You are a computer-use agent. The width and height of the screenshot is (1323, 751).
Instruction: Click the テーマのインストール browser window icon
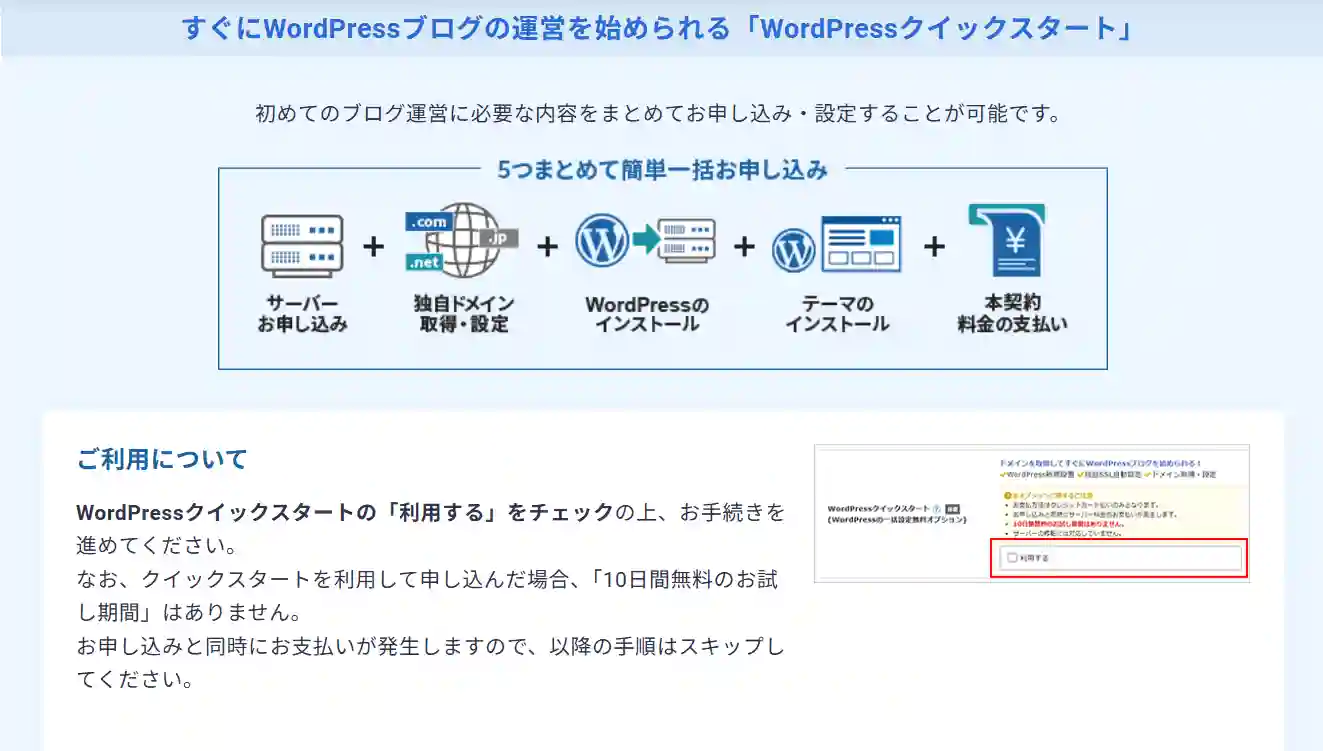[861, 243]
